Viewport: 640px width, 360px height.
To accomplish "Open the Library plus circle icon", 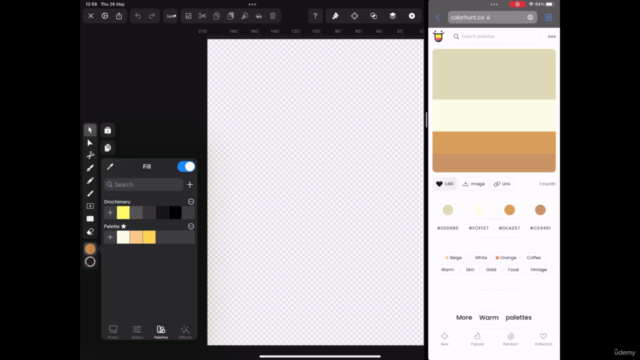I will [412, 16].
